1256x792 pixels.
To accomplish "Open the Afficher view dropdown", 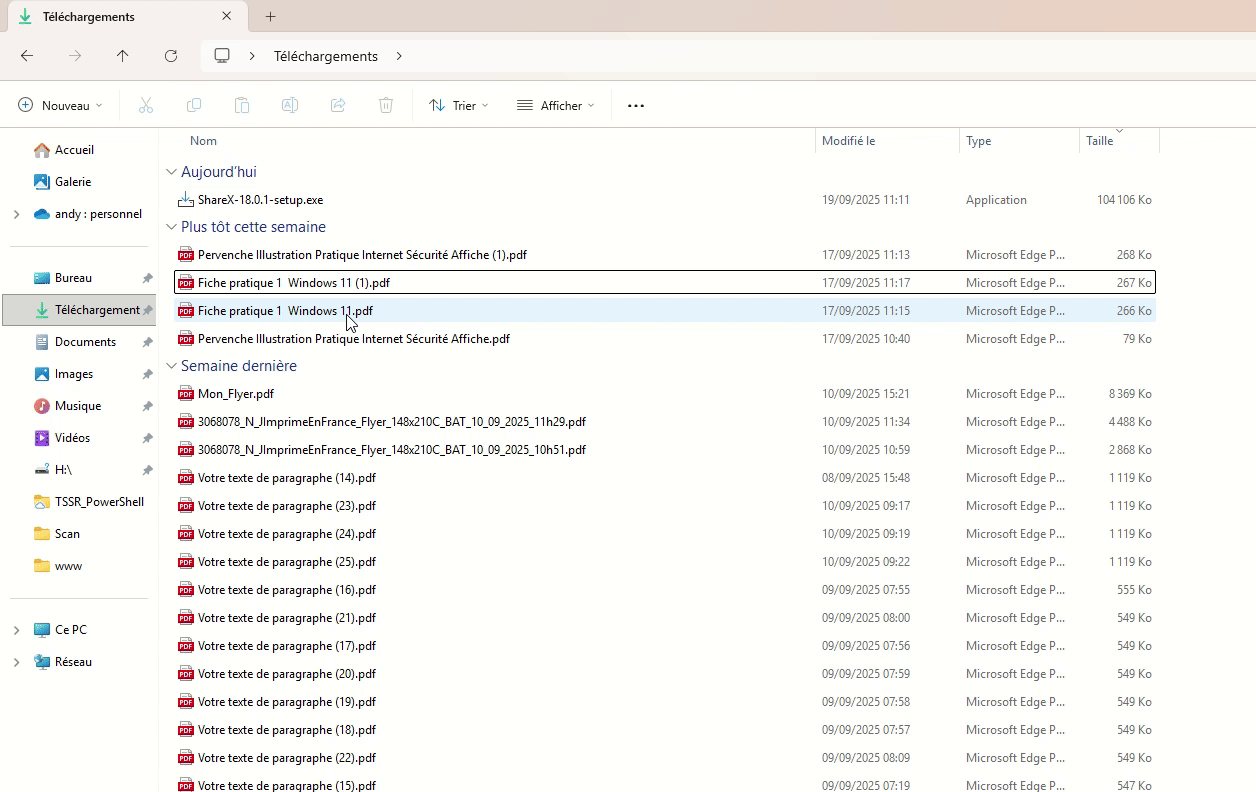I will [x=555, y=105].
